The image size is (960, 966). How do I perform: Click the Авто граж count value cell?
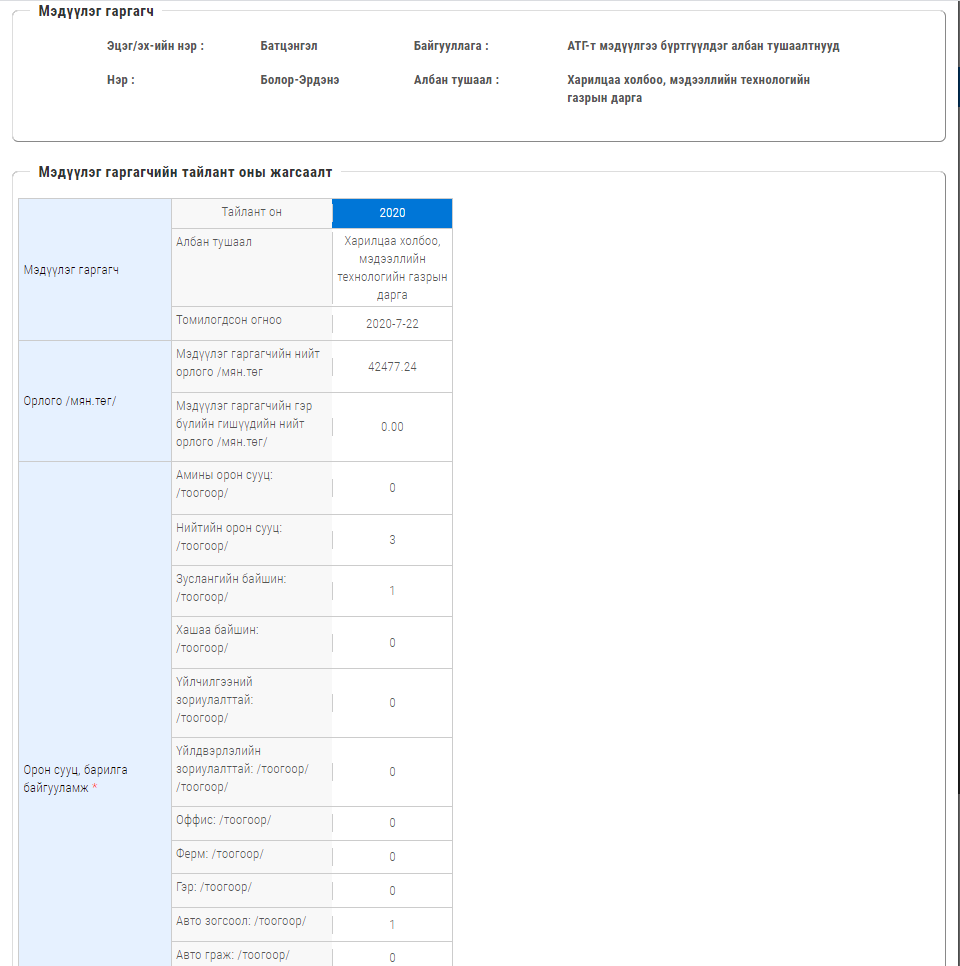392,957
